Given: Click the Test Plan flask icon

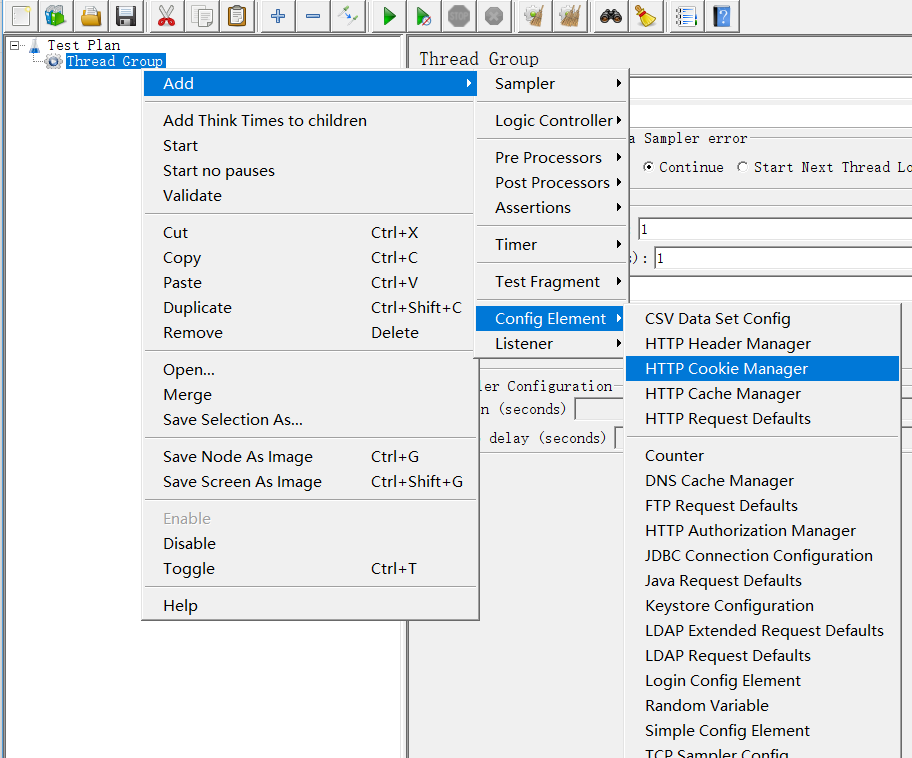Looking at the screenshot, I should click(x=35, y=45).
